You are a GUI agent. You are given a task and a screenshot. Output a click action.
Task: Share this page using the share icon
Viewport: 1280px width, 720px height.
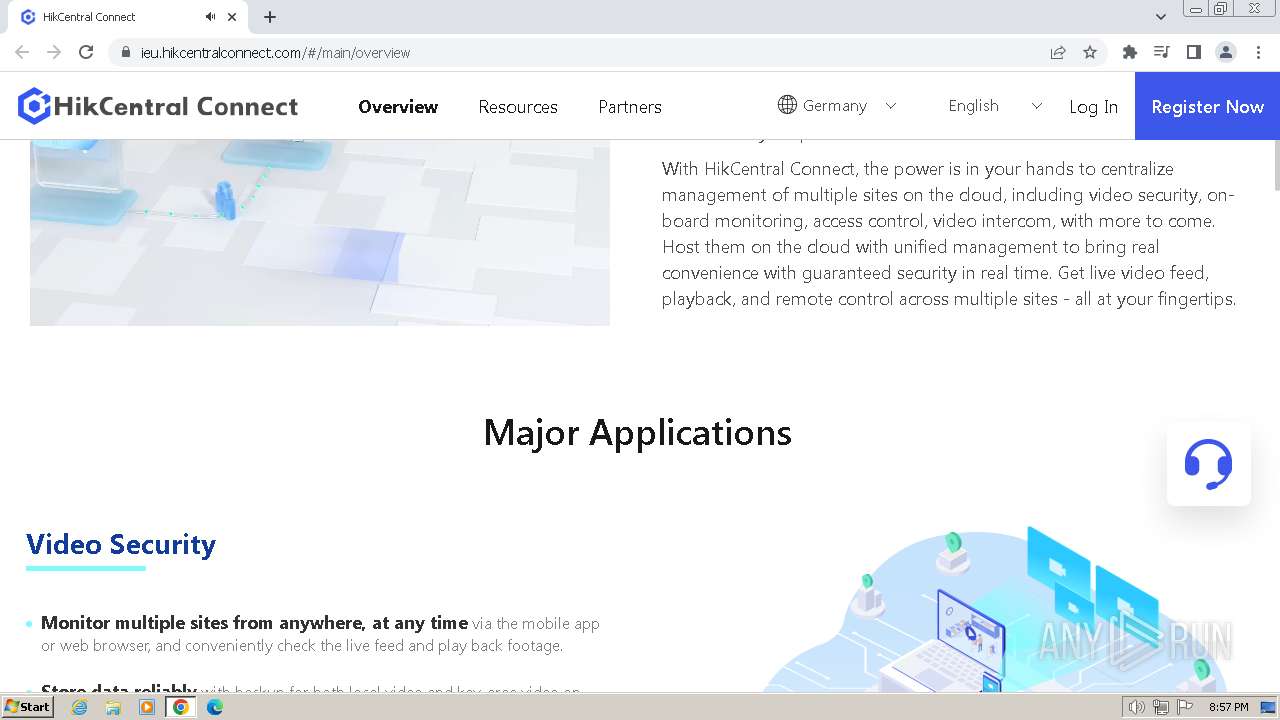tap(1058, 52)
